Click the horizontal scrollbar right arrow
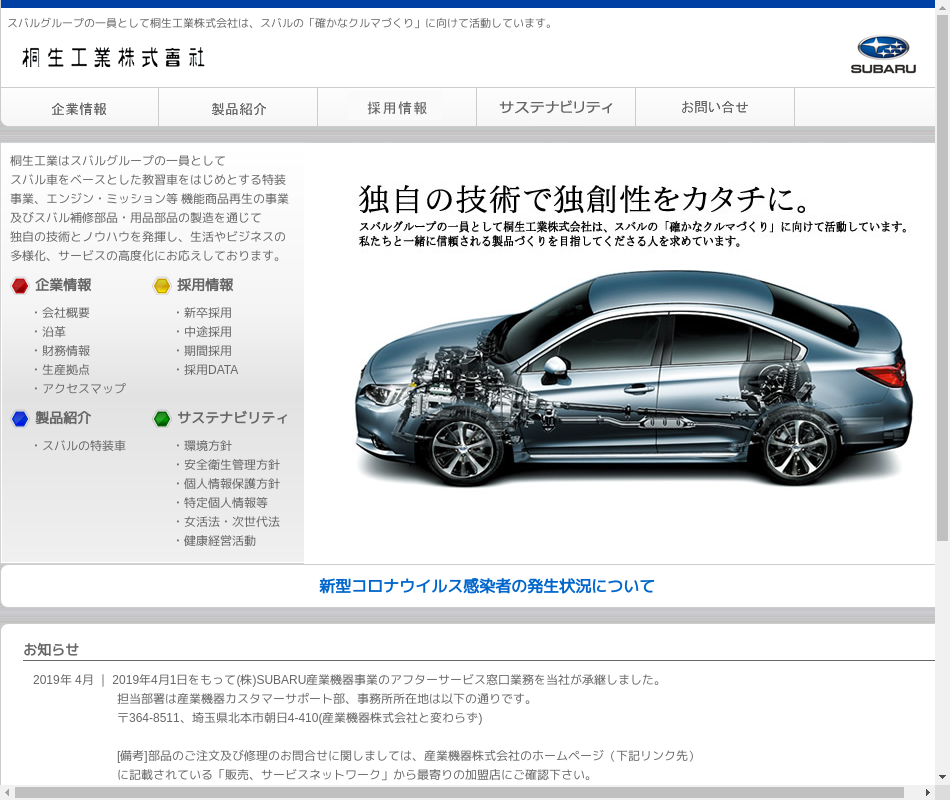Image resolution: width=950 pixels, height=800 pixels. [x=927, y=793]
